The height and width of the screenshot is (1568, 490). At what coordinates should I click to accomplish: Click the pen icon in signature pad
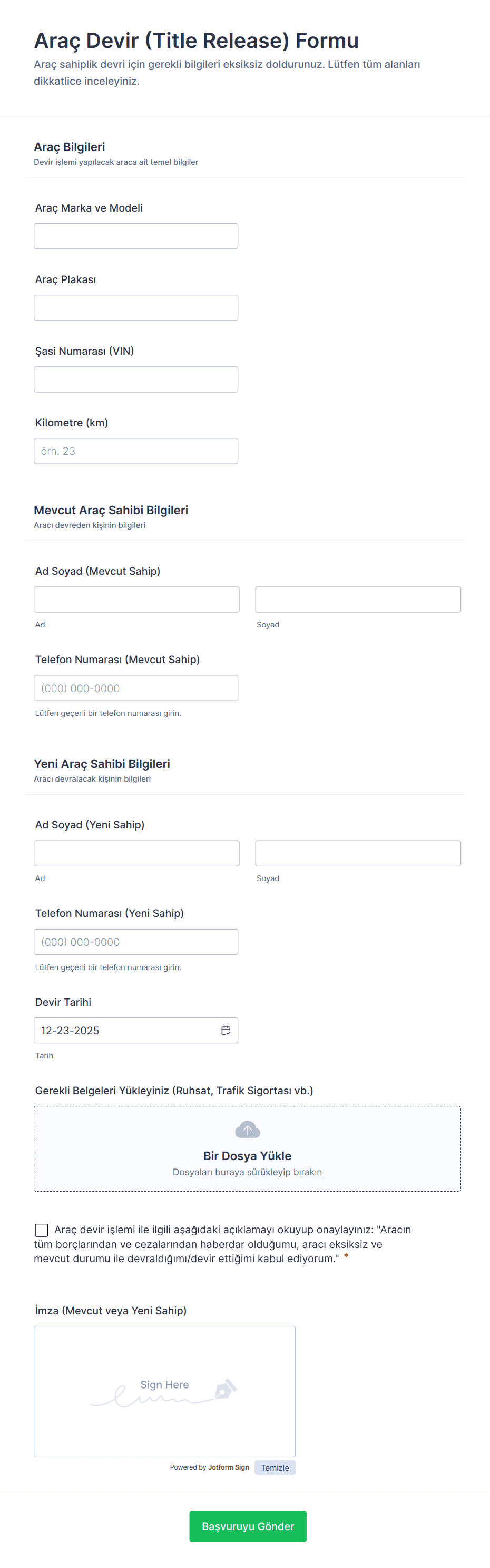click(225, 1389)
